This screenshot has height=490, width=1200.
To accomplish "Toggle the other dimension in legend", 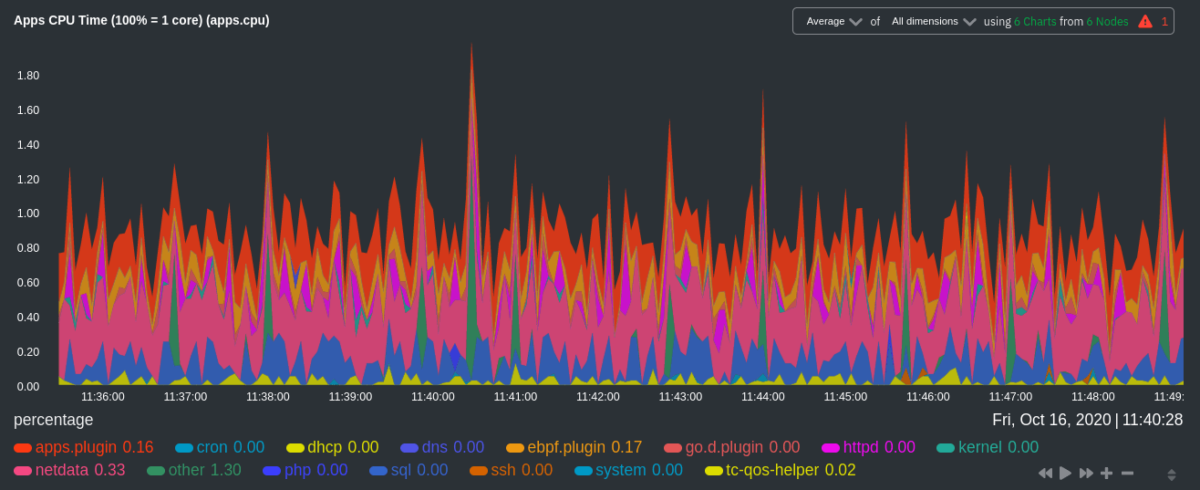I will click(x=186, y=470).
